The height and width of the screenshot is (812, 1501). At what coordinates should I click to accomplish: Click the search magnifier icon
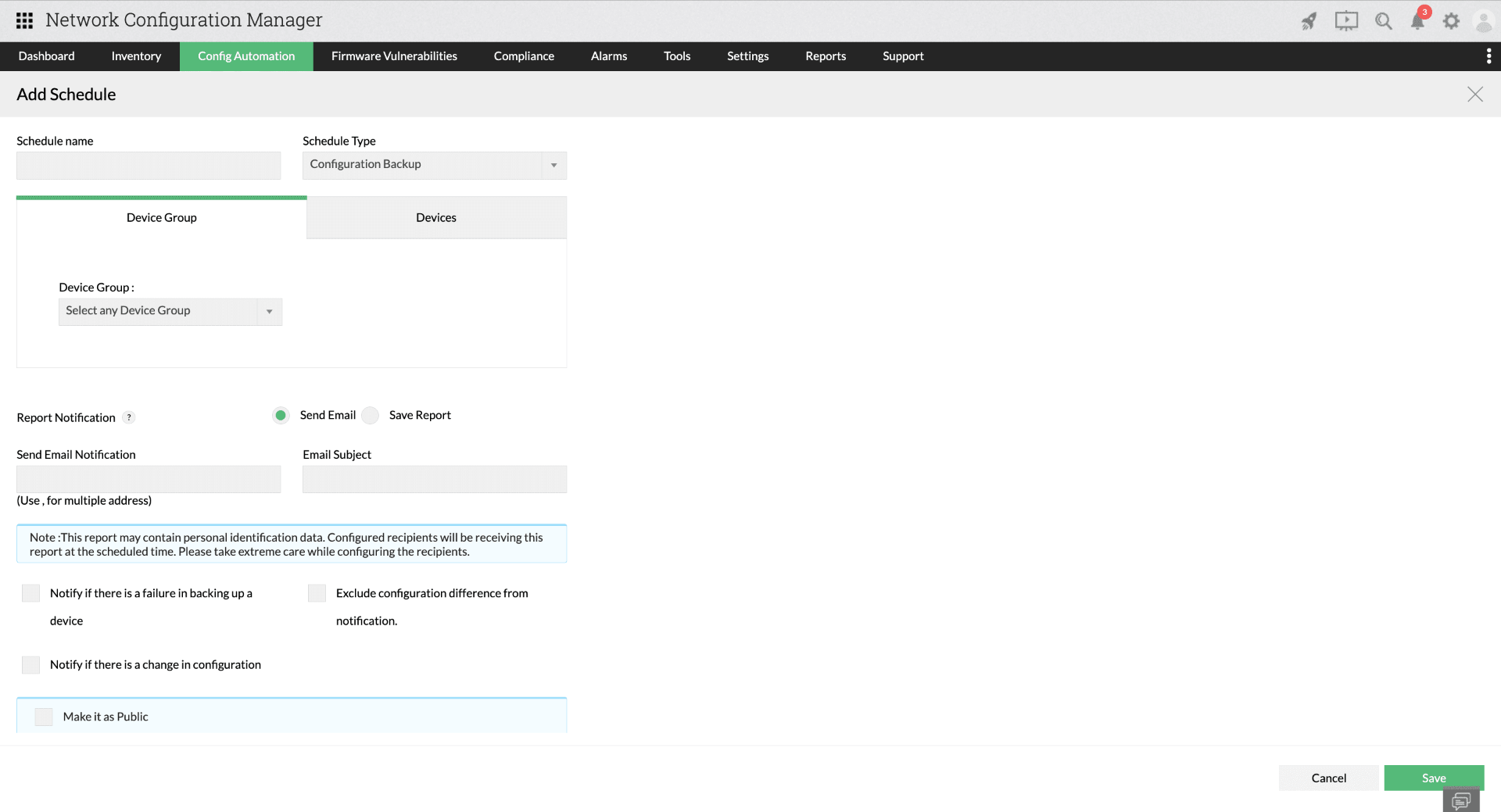pyautogui.click(x=1384, y=21)
